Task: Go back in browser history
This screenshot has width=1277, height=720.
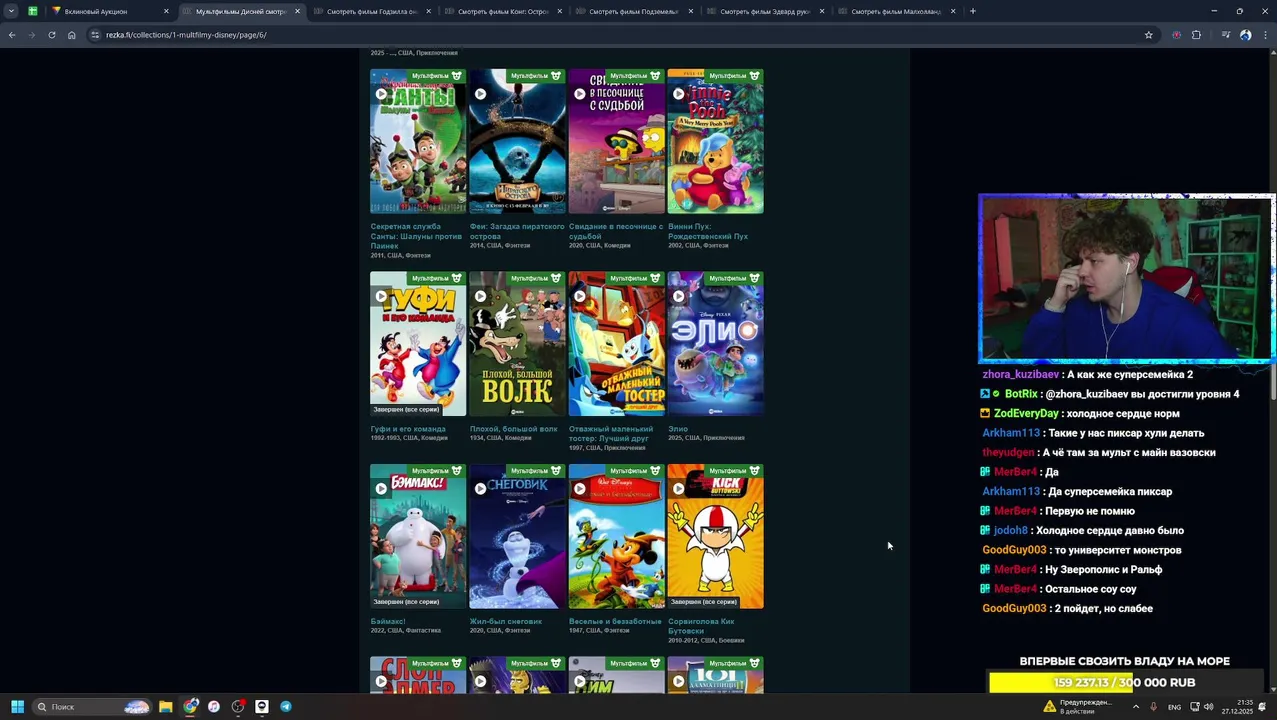Action: click(x=12, y=35)
